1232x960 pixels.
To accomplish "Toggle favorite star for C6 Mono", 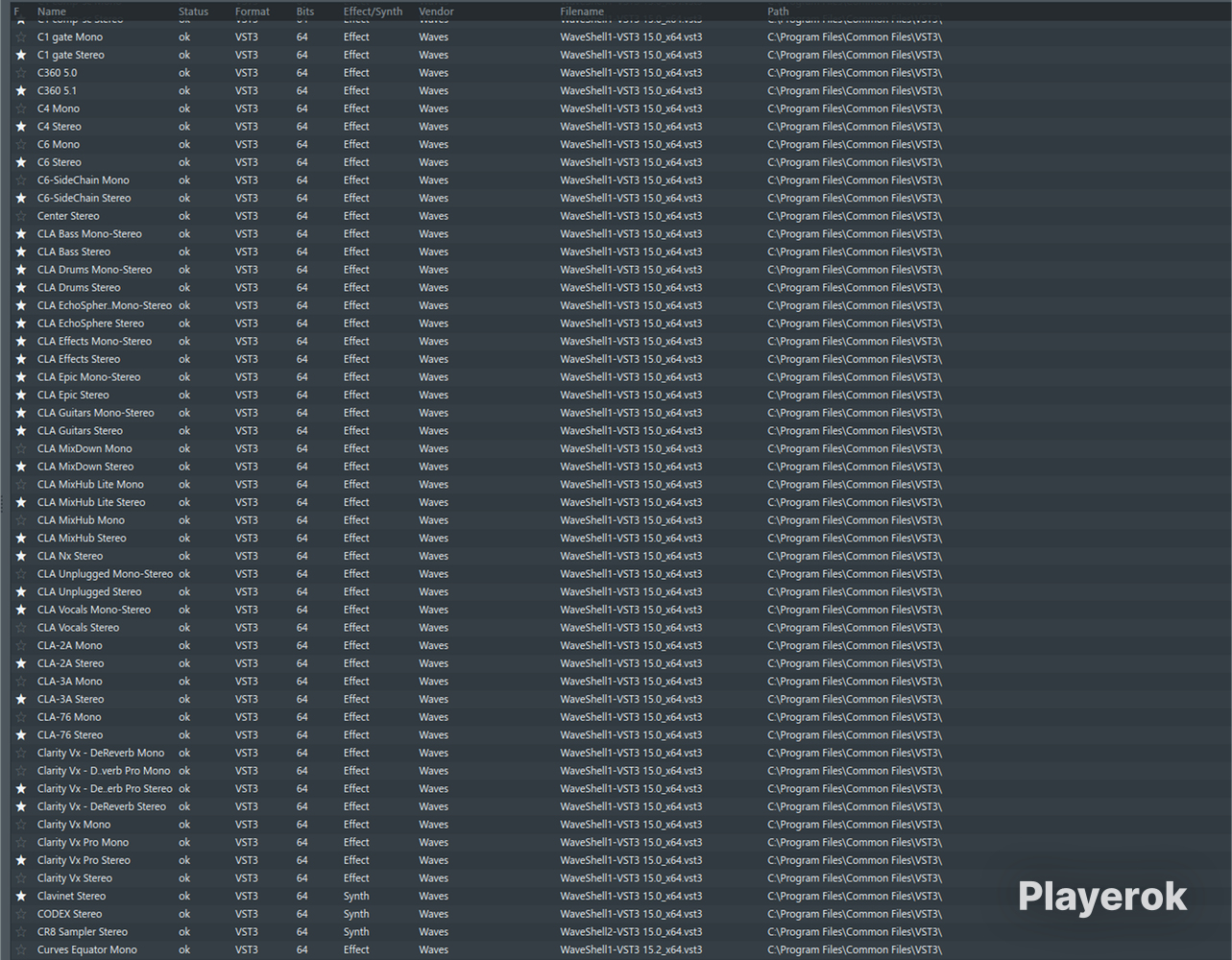I will point(21,145).
